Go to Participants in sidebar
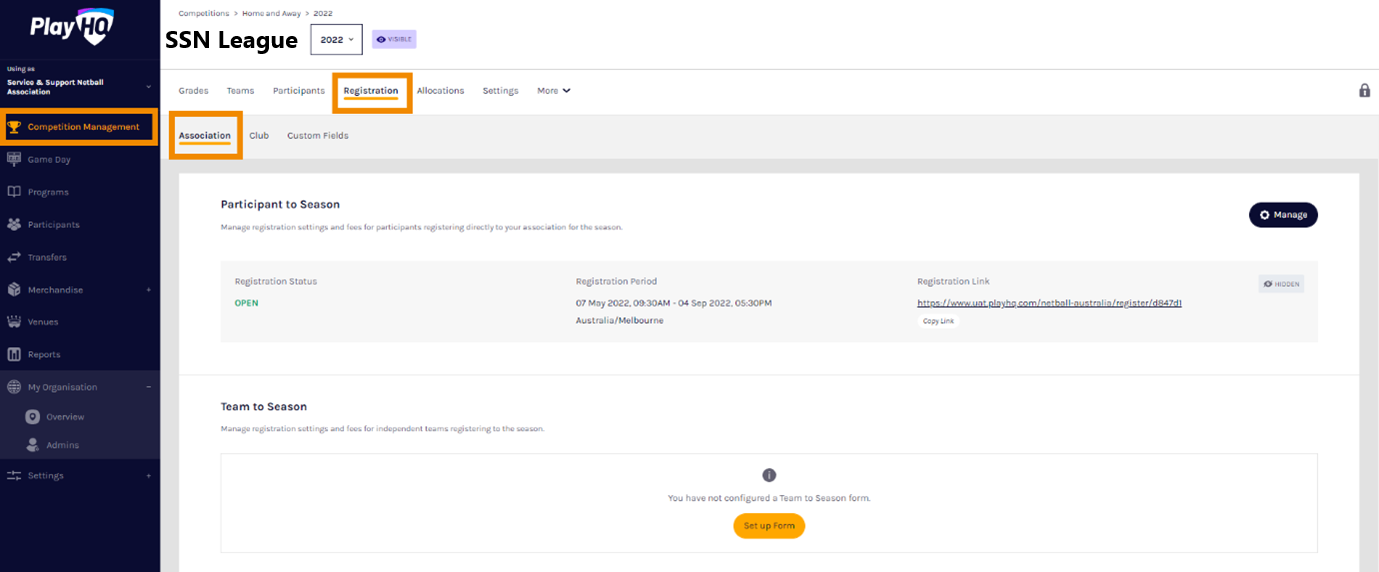Viewport: 1379px width, 572px height. click(53, 225)
